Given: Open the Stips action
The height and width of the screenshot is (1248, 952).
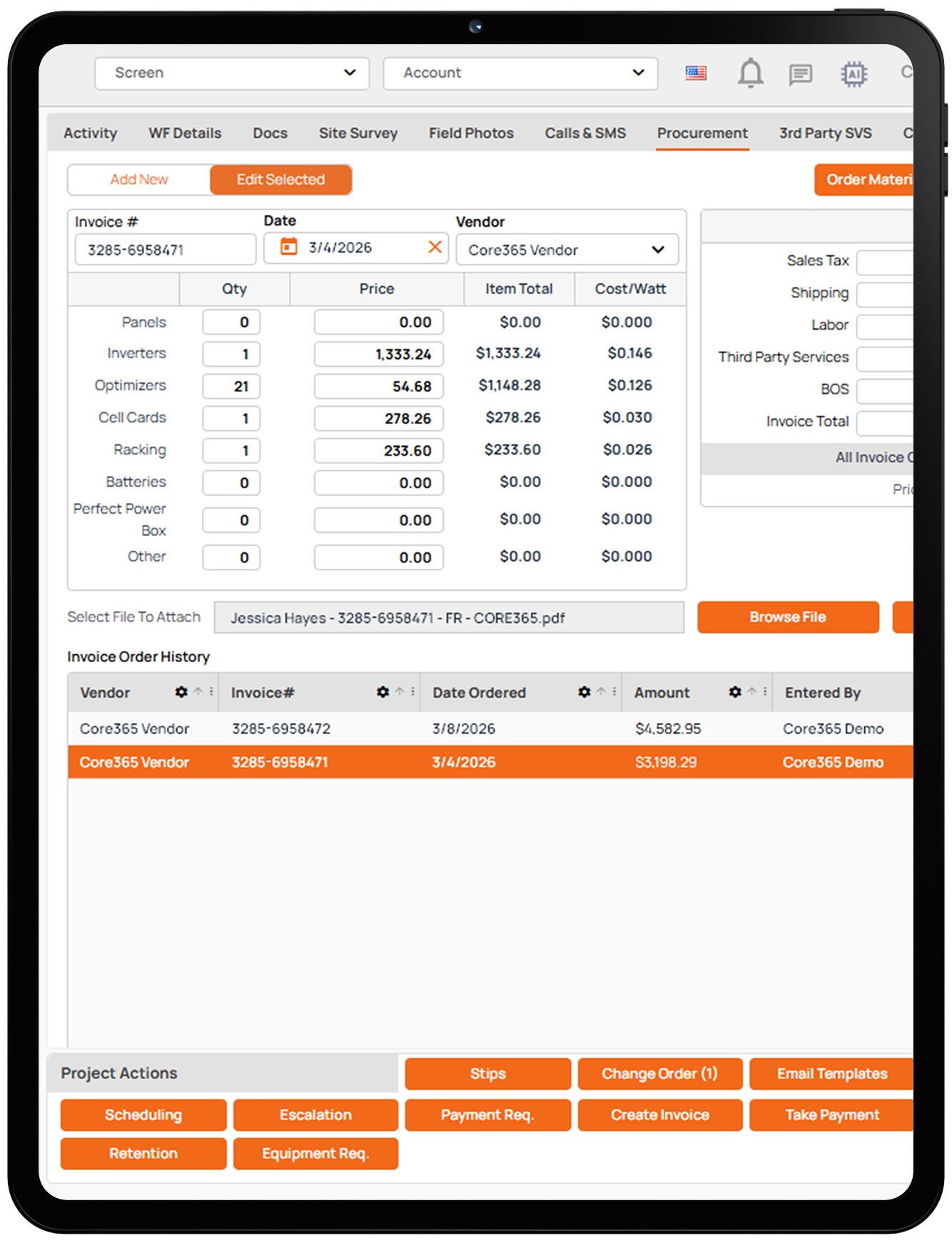Looking at the screenshot, I should tap(488, 1073).
